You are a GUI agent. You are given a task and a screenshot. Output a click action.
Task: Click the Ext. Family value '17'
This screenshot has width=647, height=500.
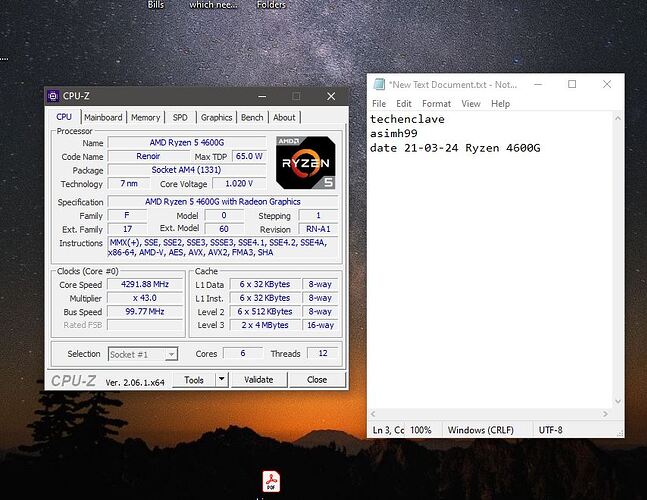(x=128, y=229)
